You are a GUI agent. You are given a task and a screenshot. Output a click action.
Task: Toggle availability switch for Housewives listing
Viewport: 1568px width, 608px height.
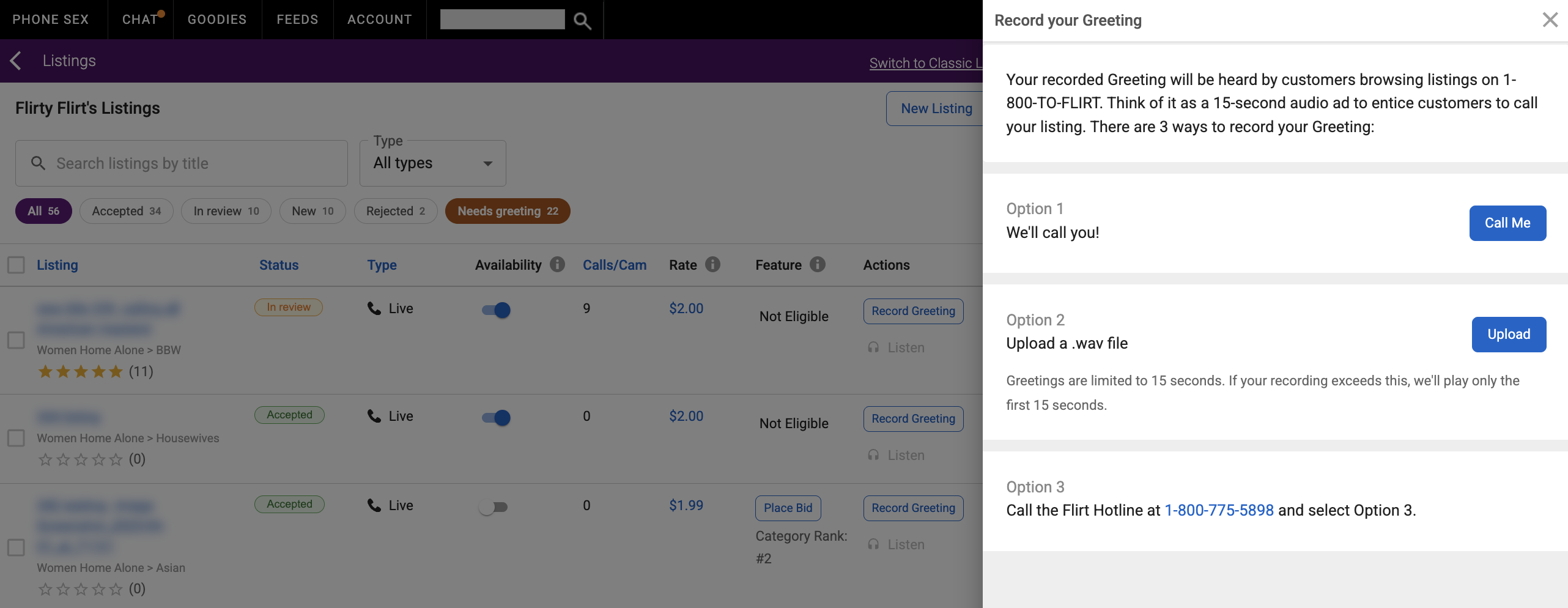click(x=495, y=418)
